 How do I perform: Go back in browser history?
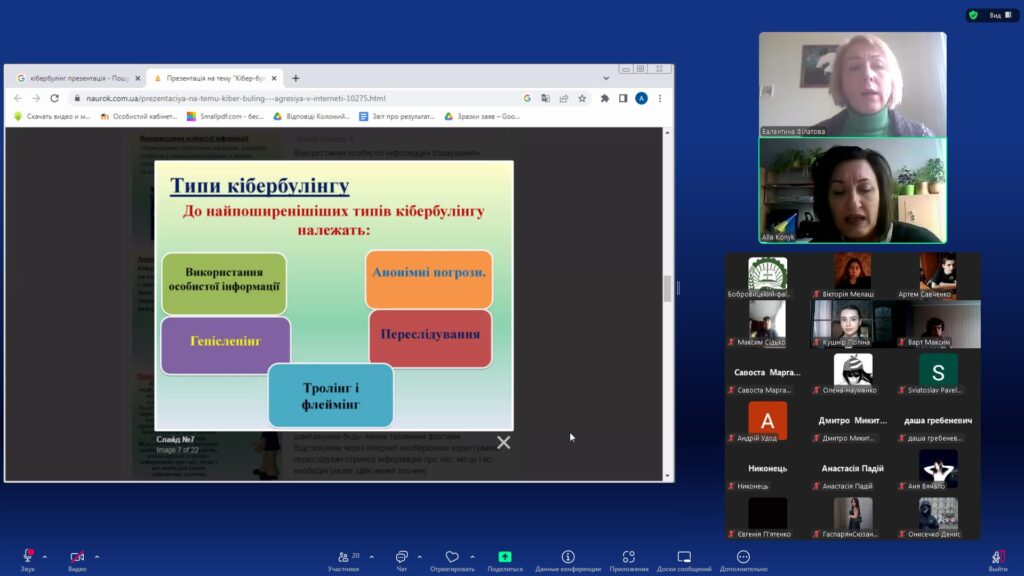point(18,98)
